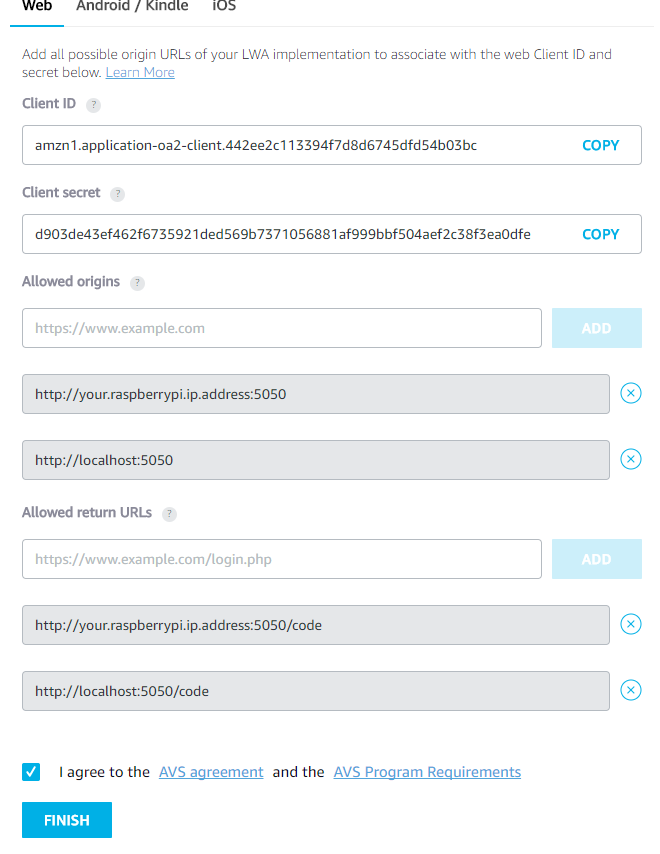Click the help icon beside Client secret
Viewport: 660px width, 854px height.
tap(118, 193)
